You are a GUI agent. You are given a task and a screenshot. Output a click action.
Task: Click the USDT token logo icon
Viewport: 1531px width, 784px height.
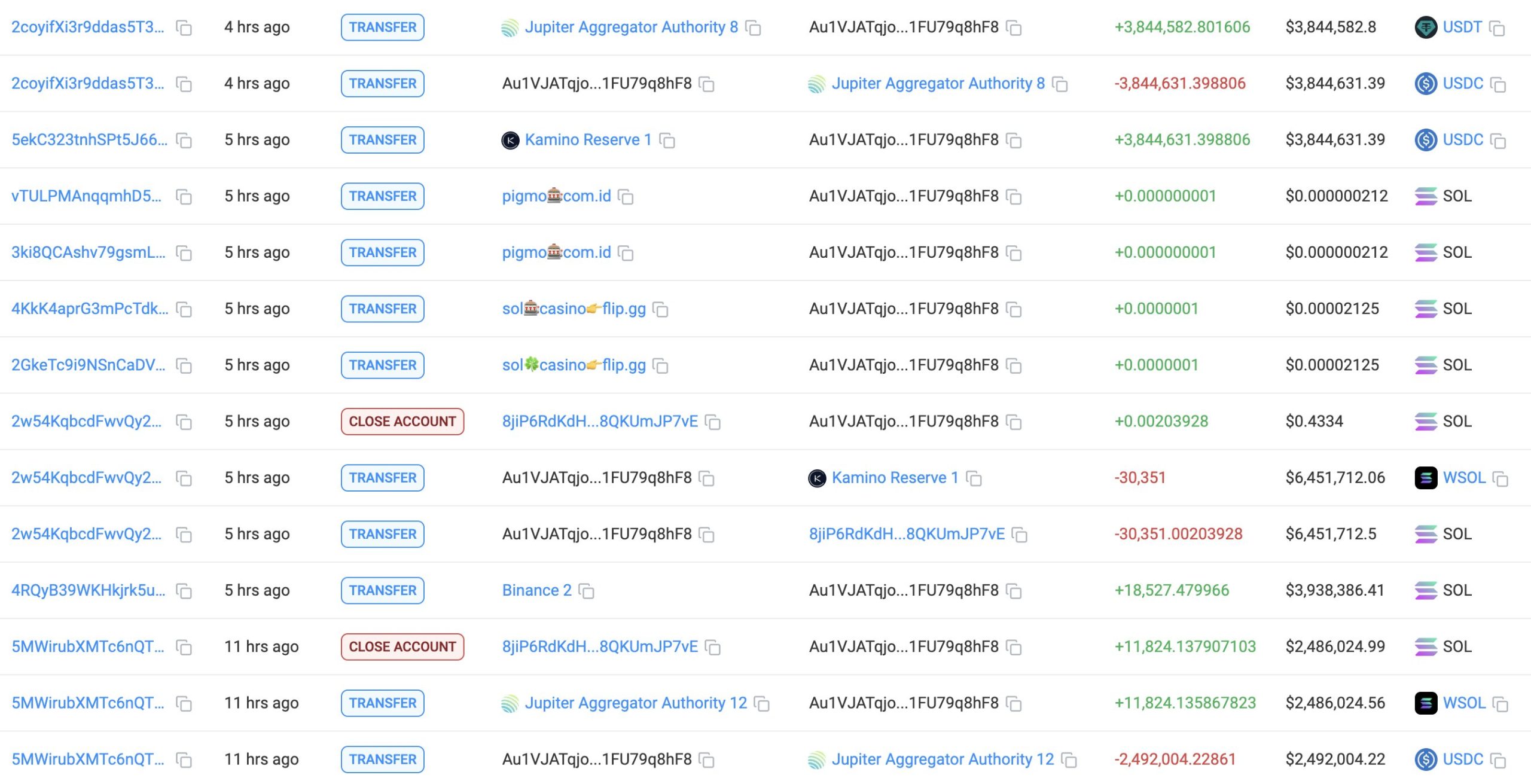point(1426,28)
